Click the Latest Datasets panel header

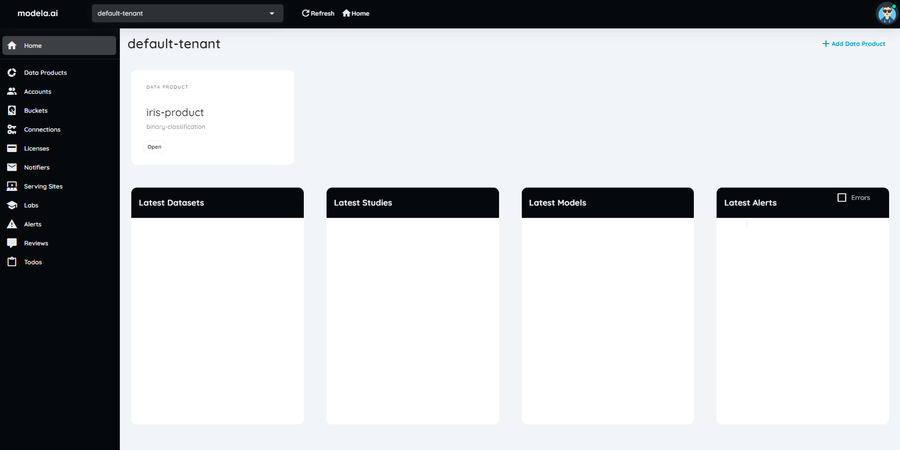(217, 203)
